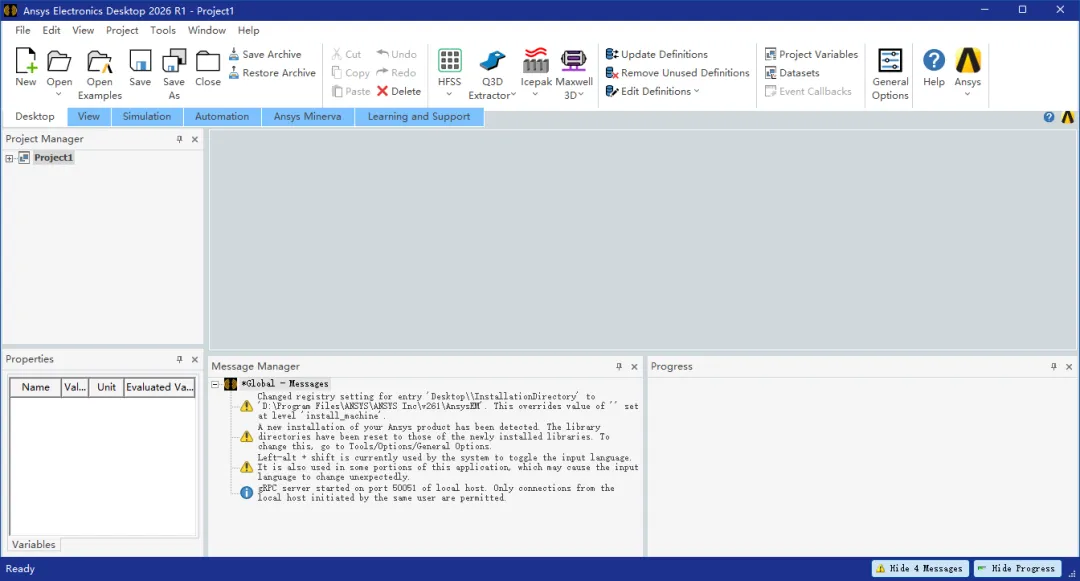Switch to the Ansys Minerva tab
The width and height of the screenshot is (1080, 581).
307,117
